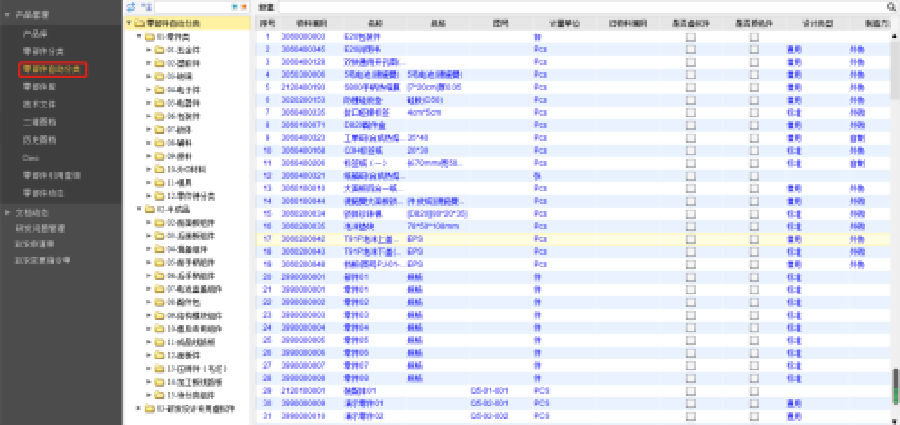This screenshot has width=900, height=425.
Task: Tick the right checkbox in table row 9
Action: [x=754, y=138]
